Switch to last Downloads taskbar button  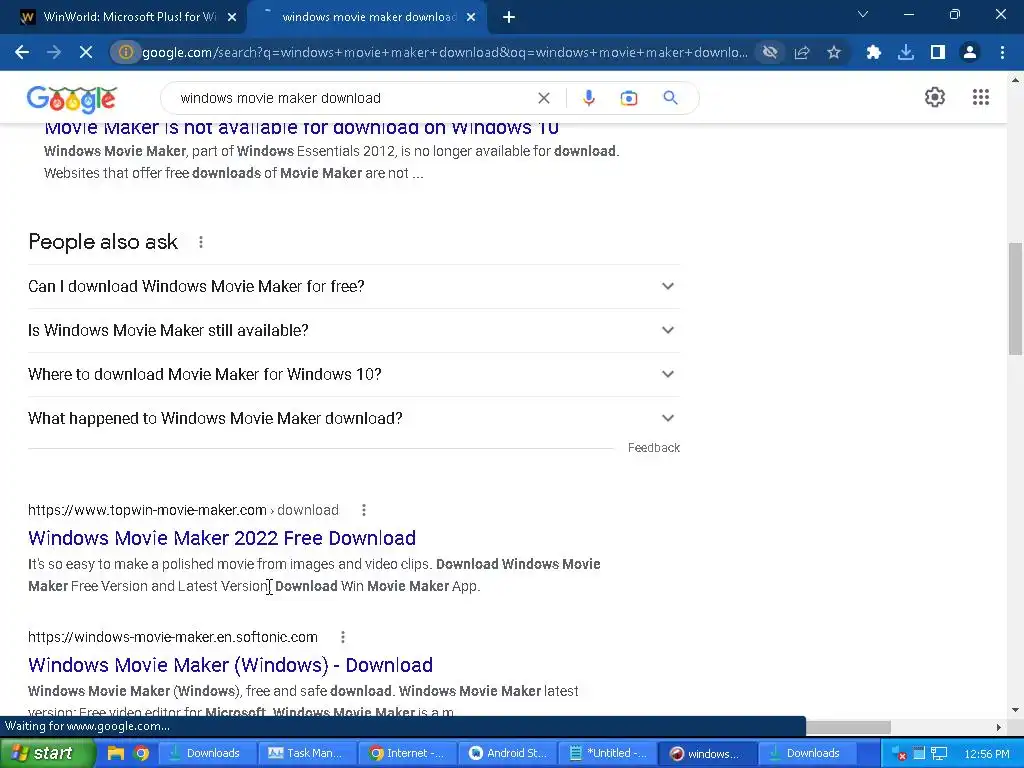click(808, 754)
